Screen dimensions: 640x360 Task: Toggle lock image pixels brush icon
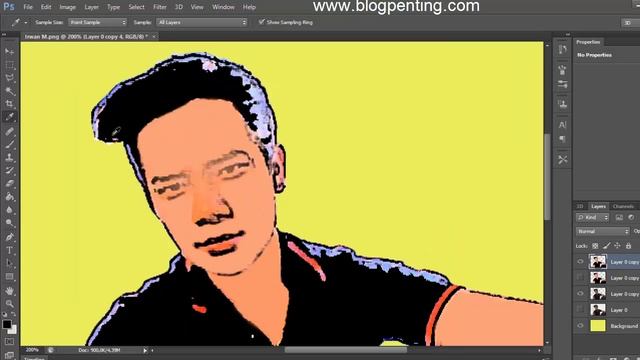tap(607, 246)
